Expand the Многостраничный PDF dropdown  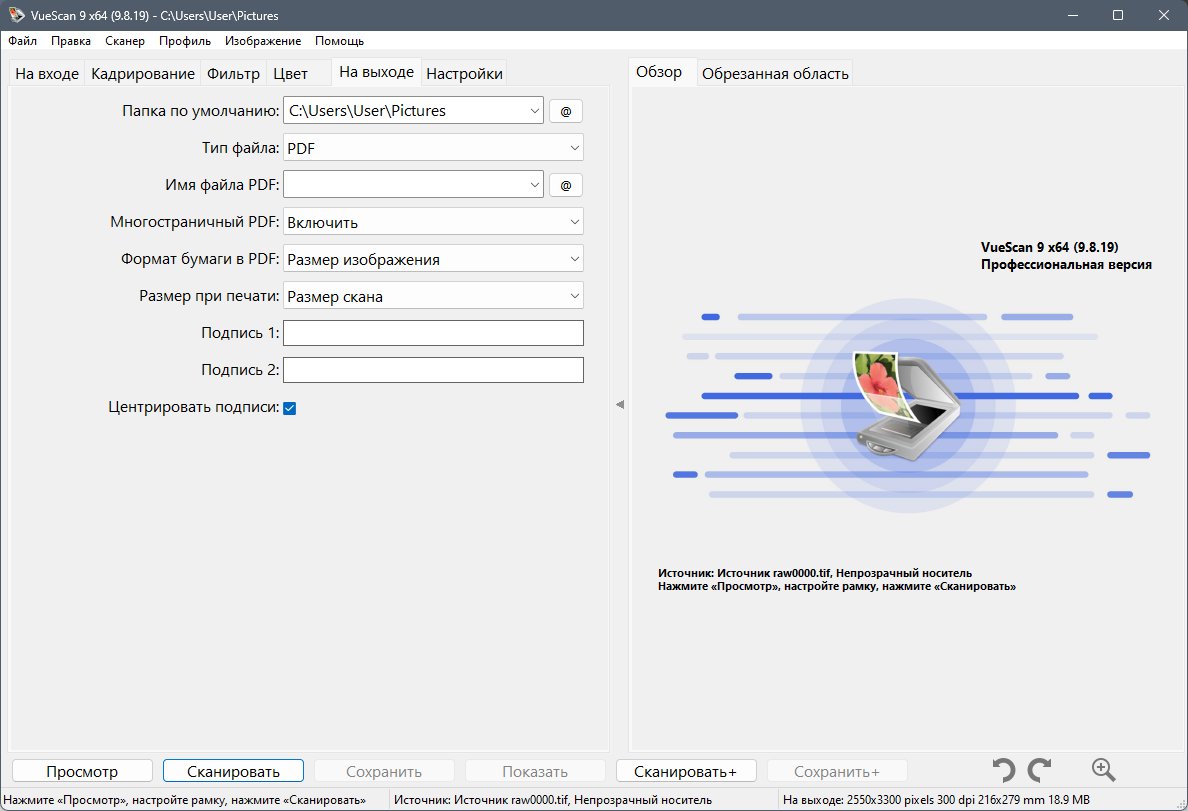pyautogui.click(x=433, y=222)
